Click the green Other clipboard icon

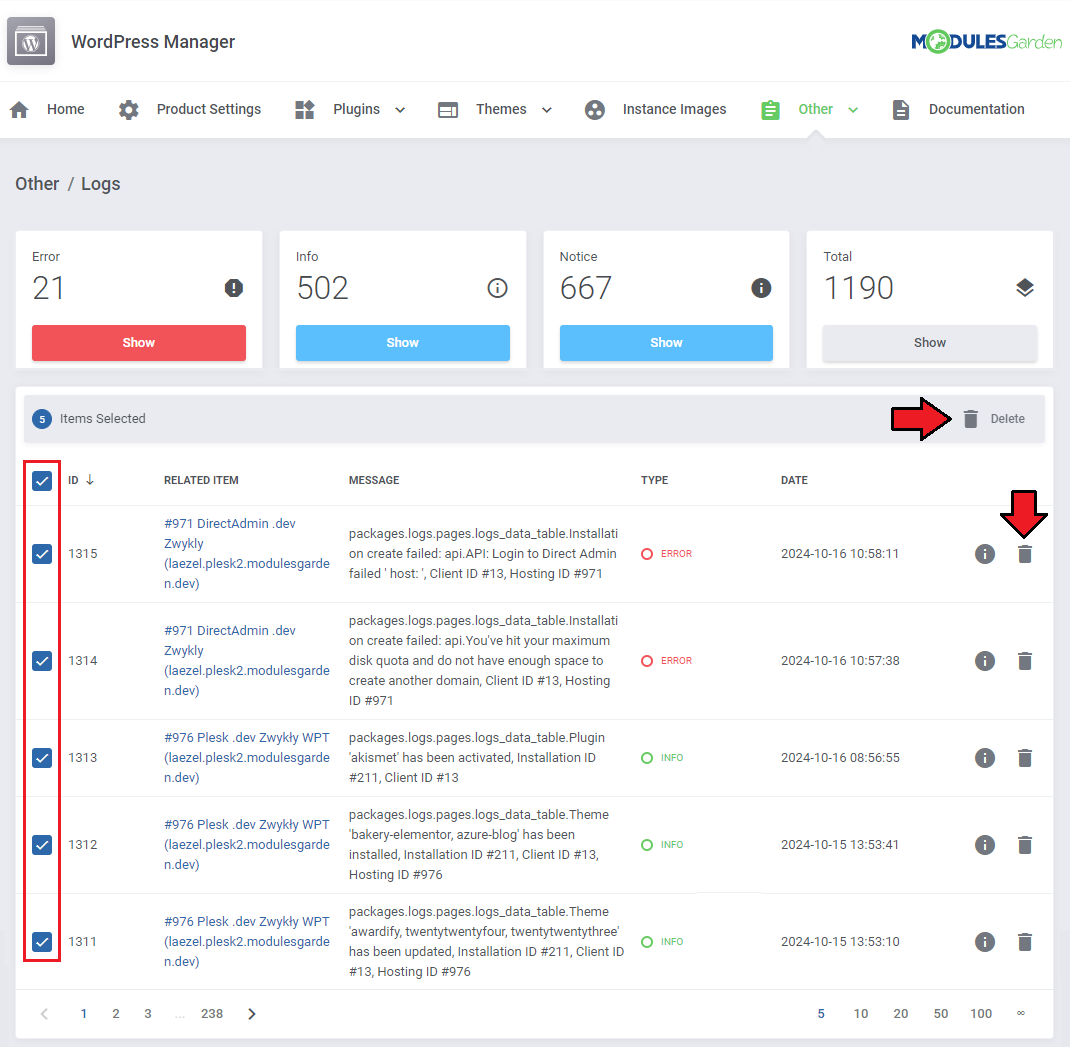[770, 109]
